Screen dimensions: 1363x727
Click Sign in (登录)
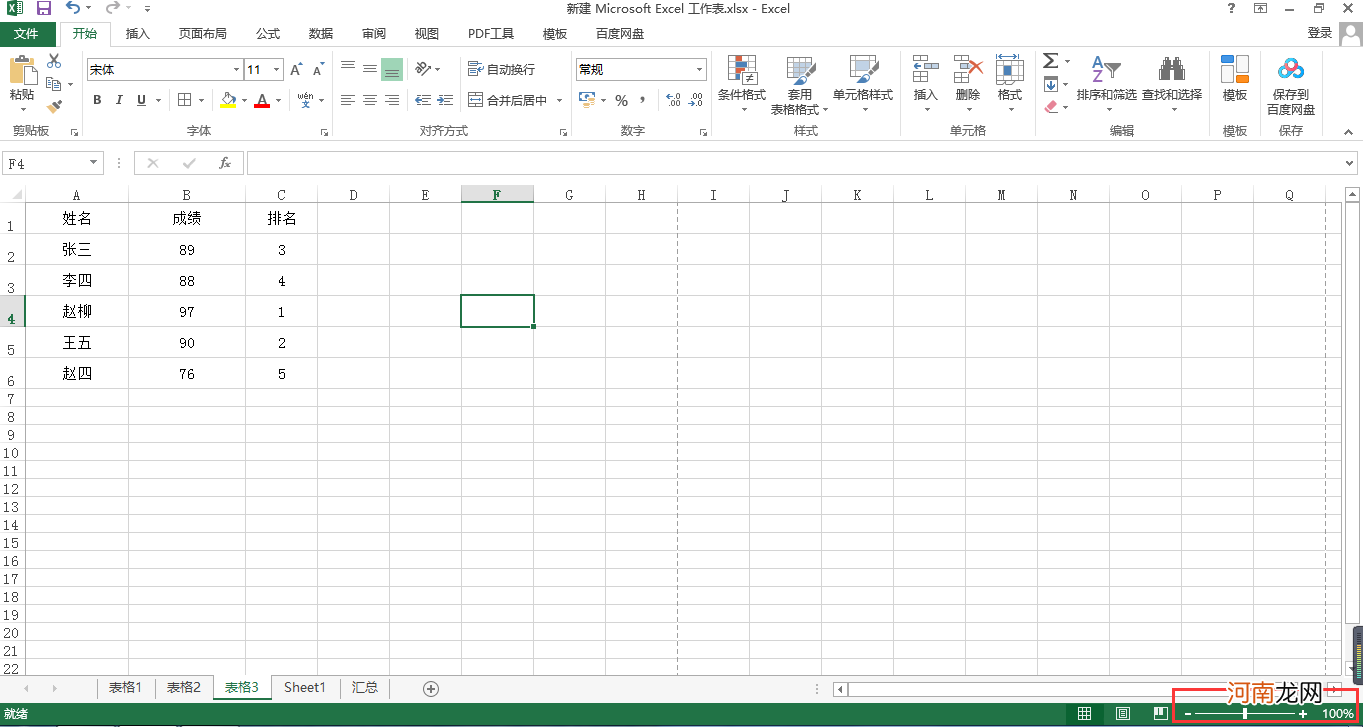pos(1320,33)
